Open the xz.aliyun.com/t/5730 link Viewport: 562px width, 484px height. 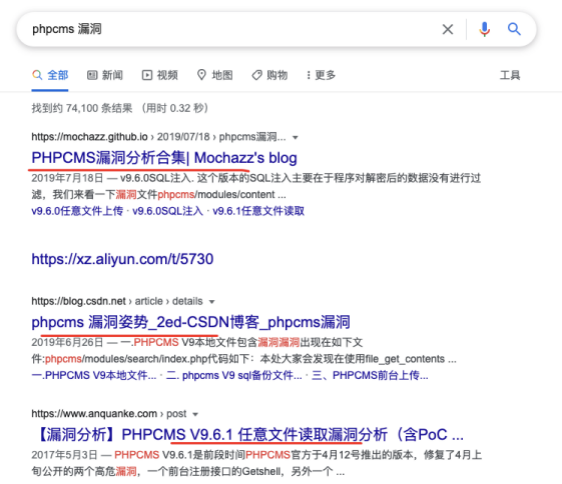123,259
